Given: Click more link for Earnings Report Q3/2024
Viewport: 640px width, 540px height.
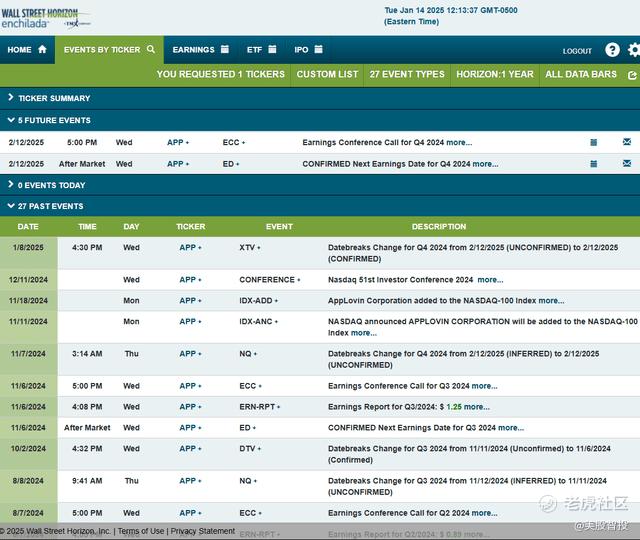Looking at the screenshot, I should click(x=477, y=407).
